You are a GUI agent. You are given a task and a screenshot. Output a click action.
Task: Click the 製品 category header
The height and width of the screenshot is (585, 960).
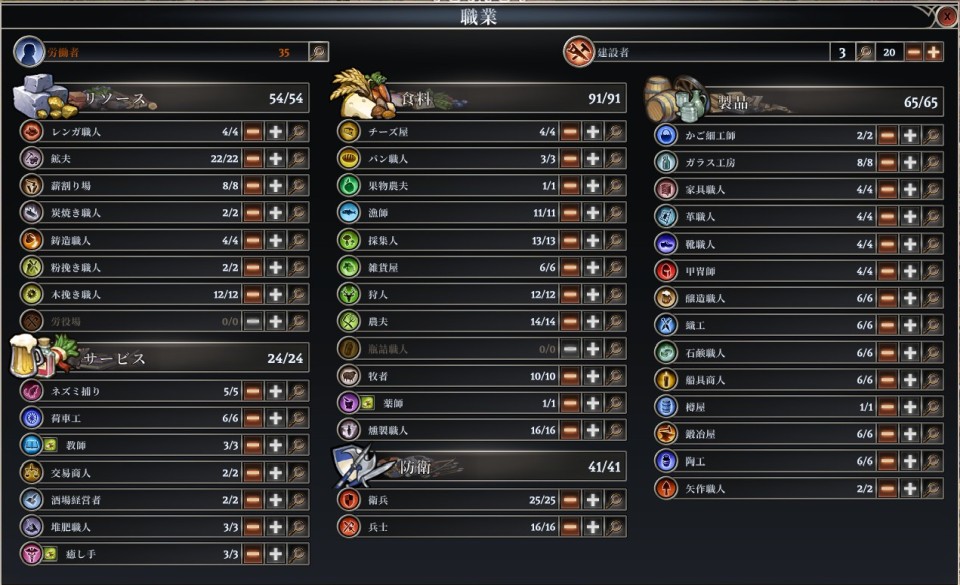795,102
